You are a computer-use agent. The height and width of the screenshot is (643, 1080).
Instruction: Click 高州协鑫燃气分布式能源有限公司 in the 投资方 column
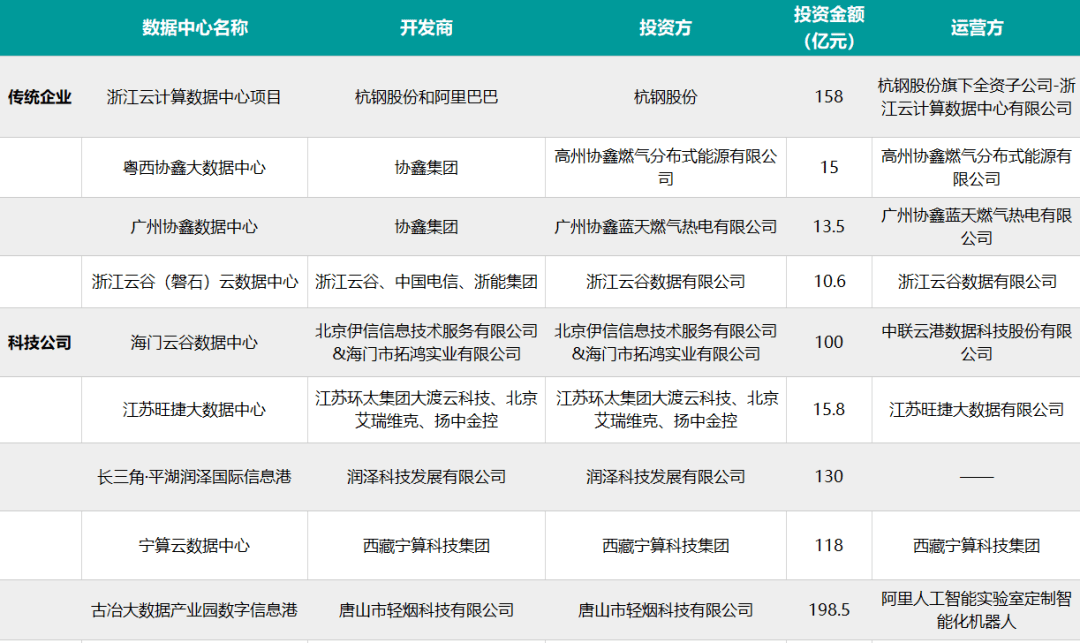point(665,167)
